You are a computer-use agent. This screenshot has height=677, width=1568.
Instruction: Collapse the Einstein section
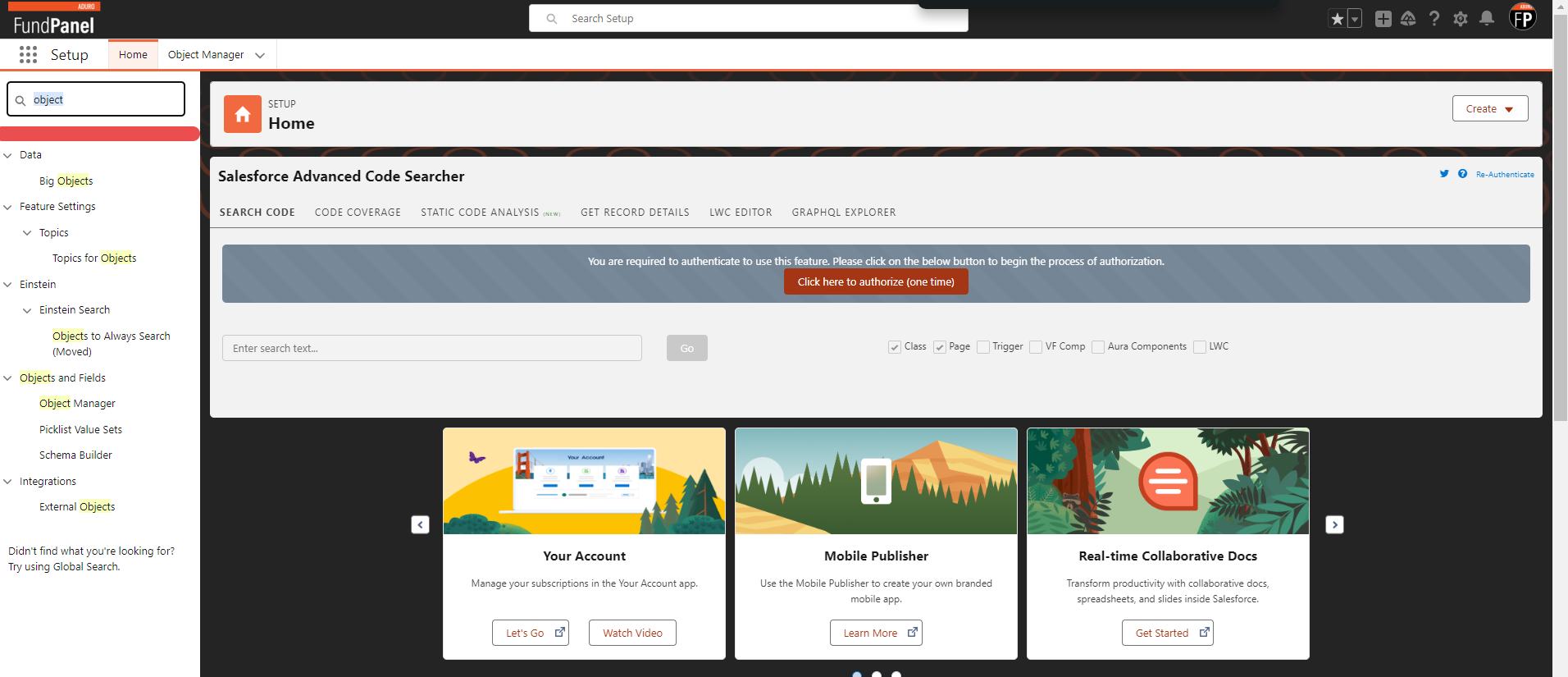click(8, 285)
